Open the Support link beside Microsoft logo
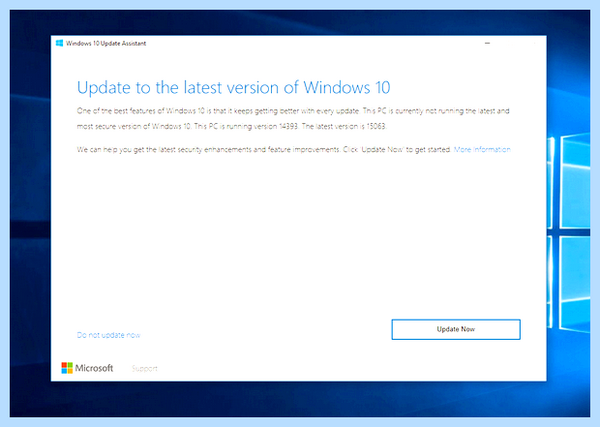This screenshot has height=427, width=600. (x=145, y=368)
